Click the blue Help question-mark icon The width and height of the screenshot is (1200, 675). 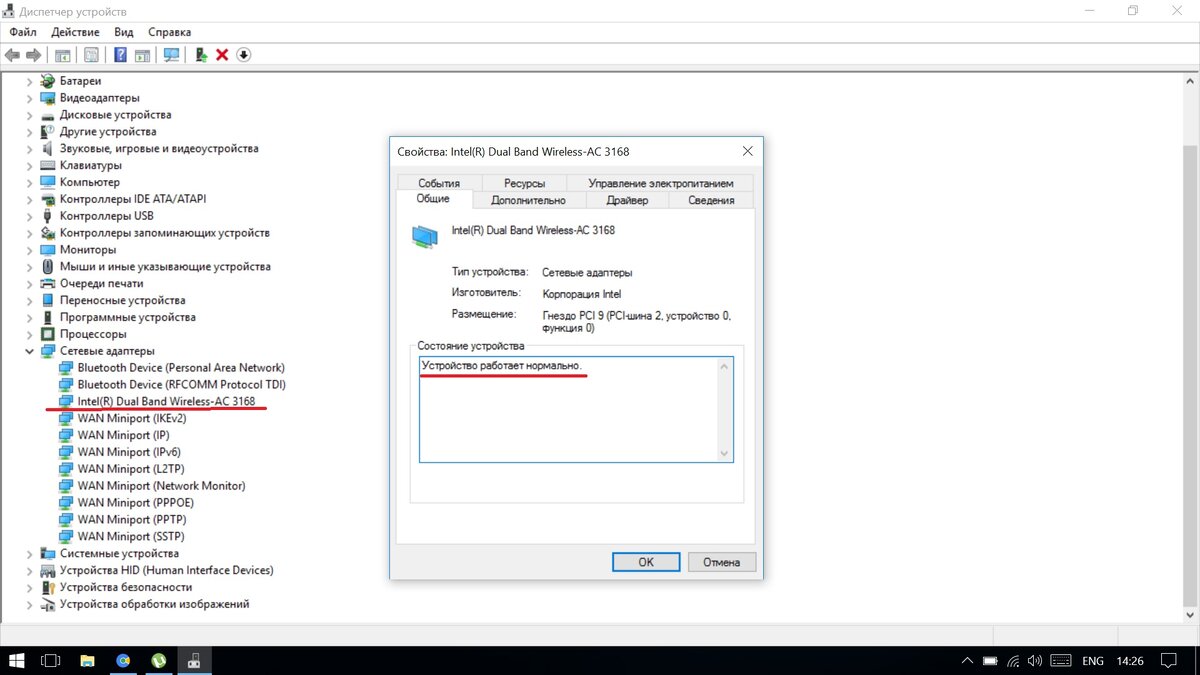[x=121, y=55]
